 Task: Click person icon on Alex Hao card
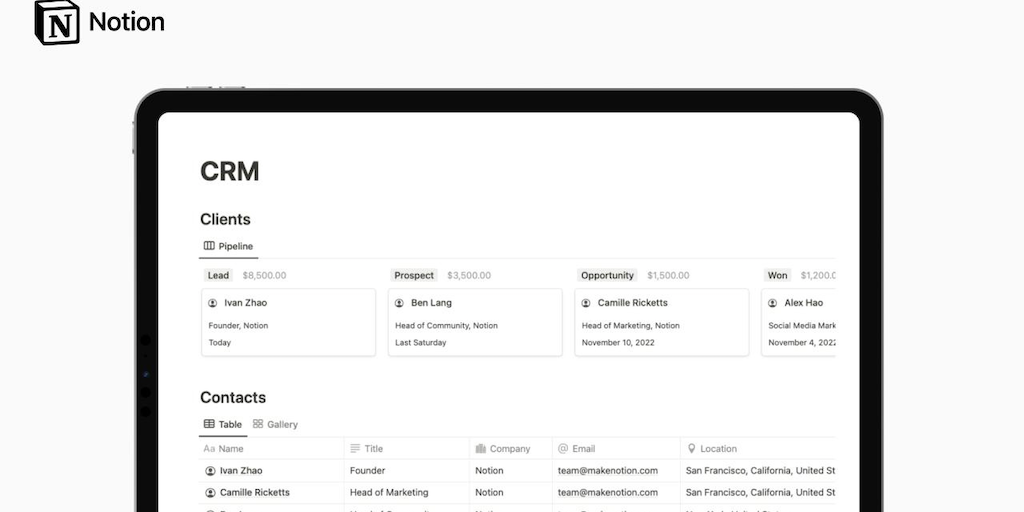773,303
